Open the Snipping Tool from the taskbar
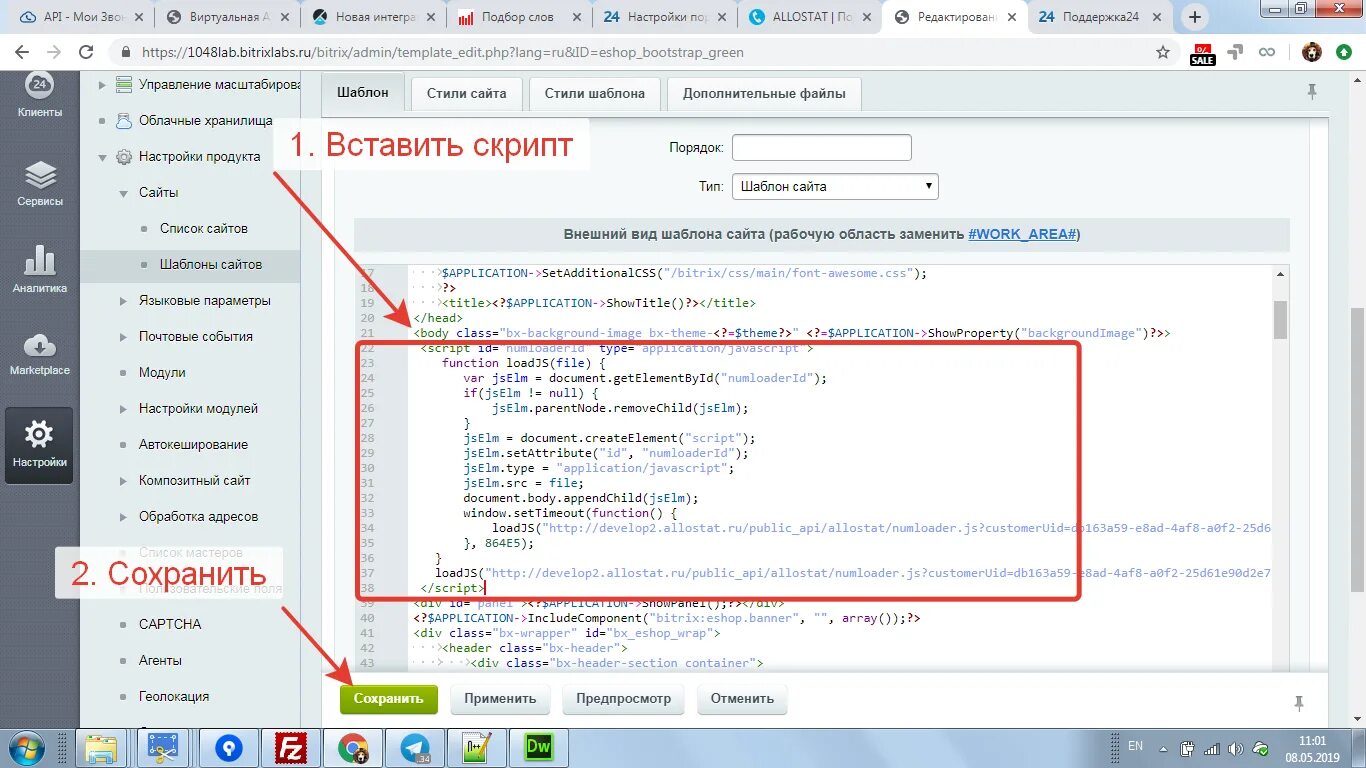The height and width of the screenshot is (768, 1366). click(163, 748)
